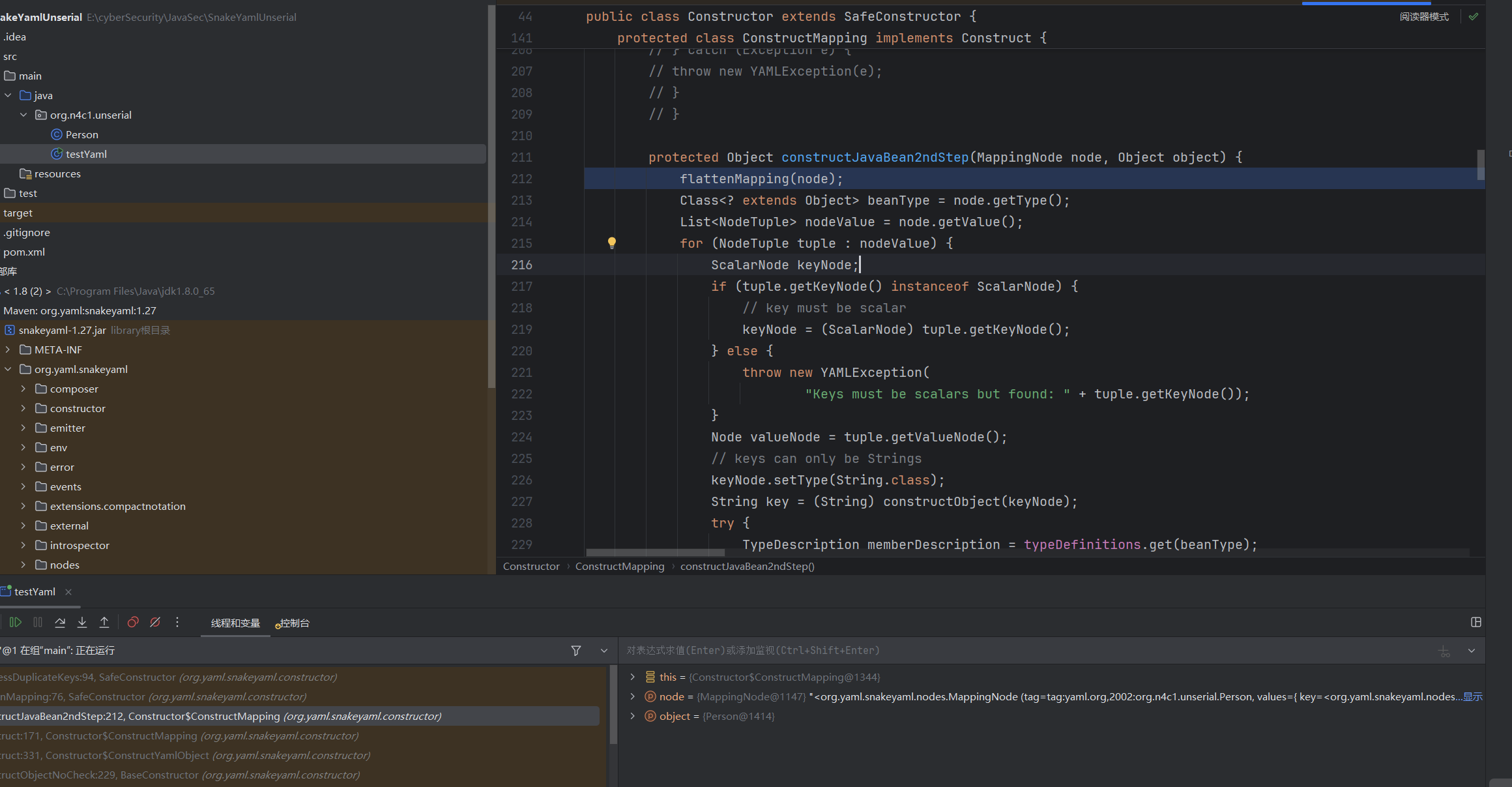
Task: Select the 线程和变量 tab
Action: point(235,623)
